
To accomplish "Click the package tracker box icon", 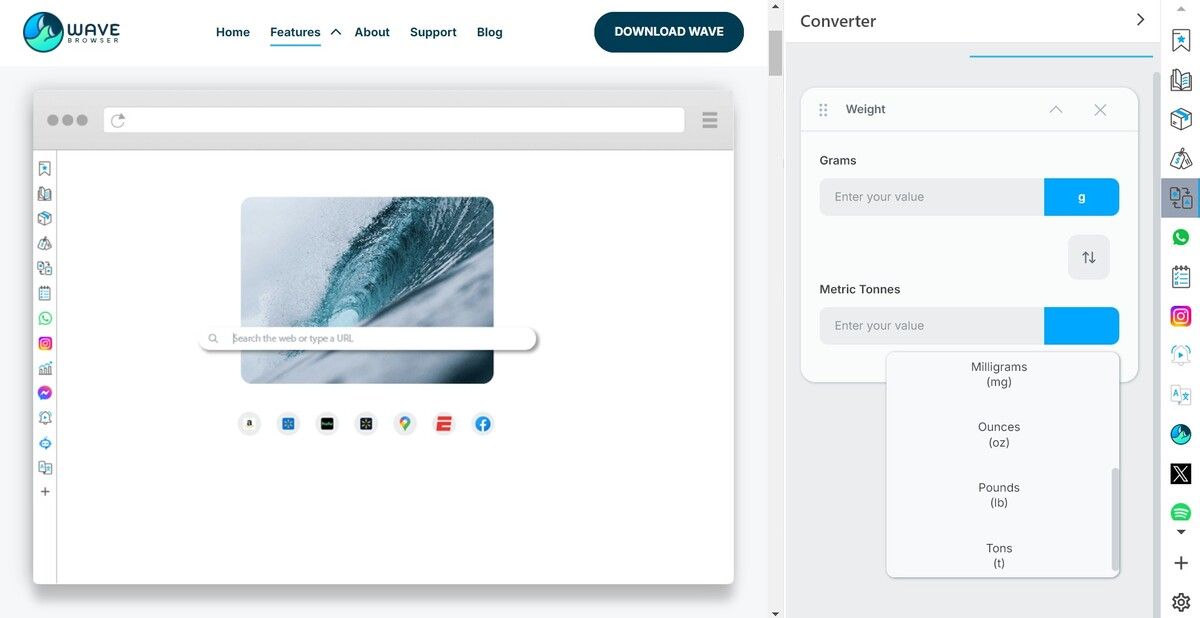I will click(1181, 119).
